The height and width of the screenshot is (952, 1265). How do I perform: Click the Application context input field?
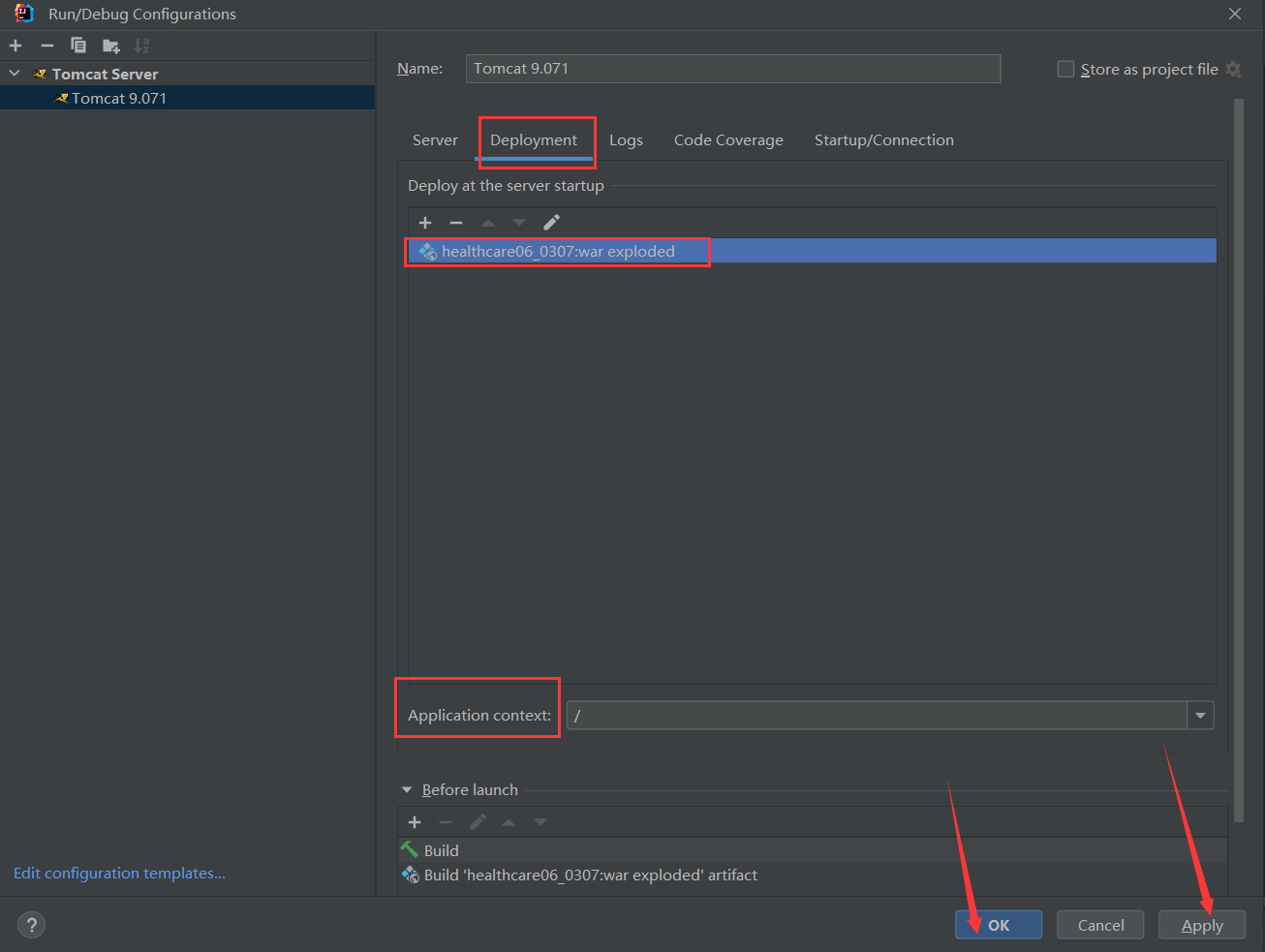pyautogui.click(x=878, y=716)
